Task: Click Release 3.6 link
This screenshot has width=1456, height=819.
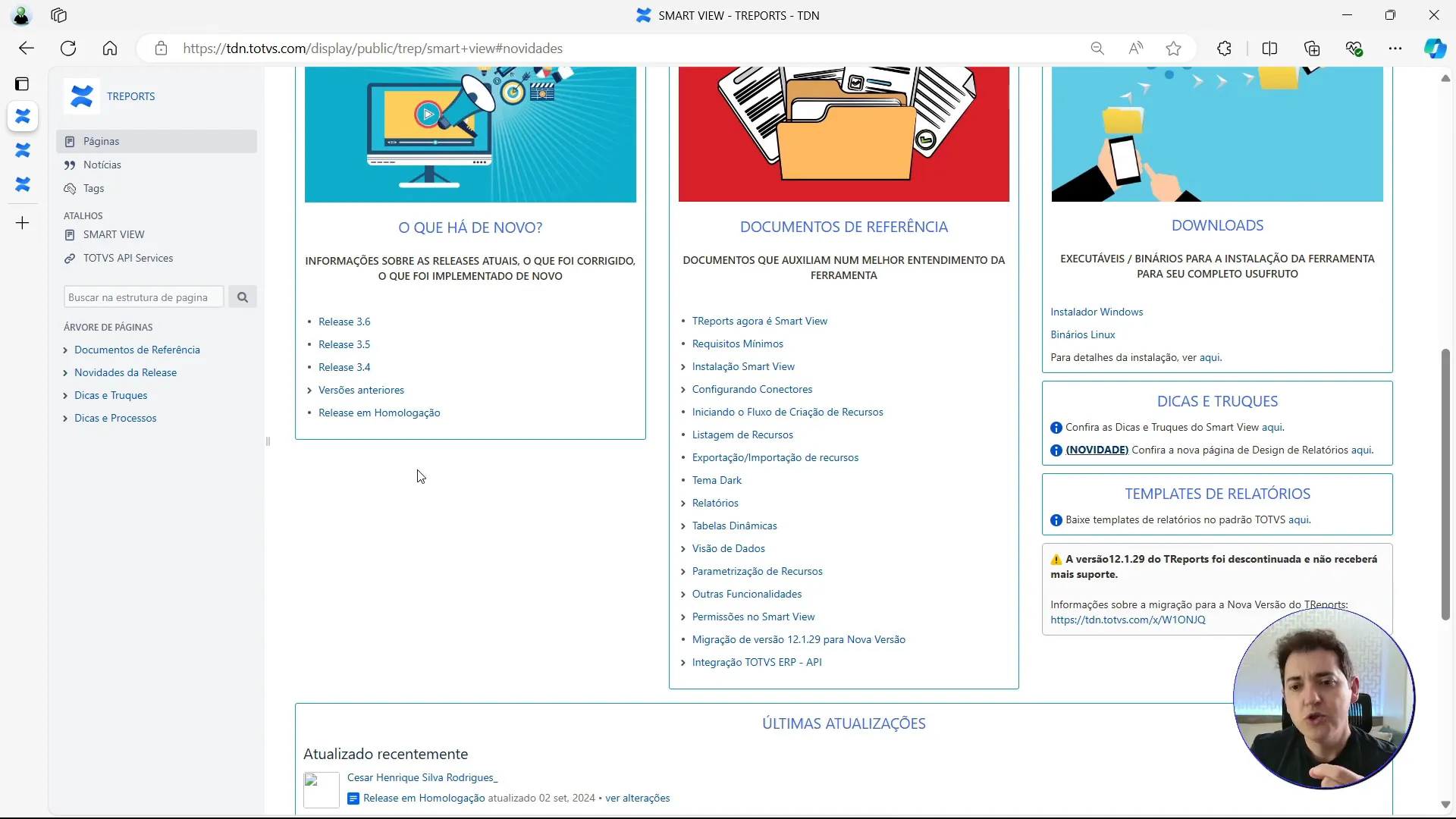Action: pos(345,321)
